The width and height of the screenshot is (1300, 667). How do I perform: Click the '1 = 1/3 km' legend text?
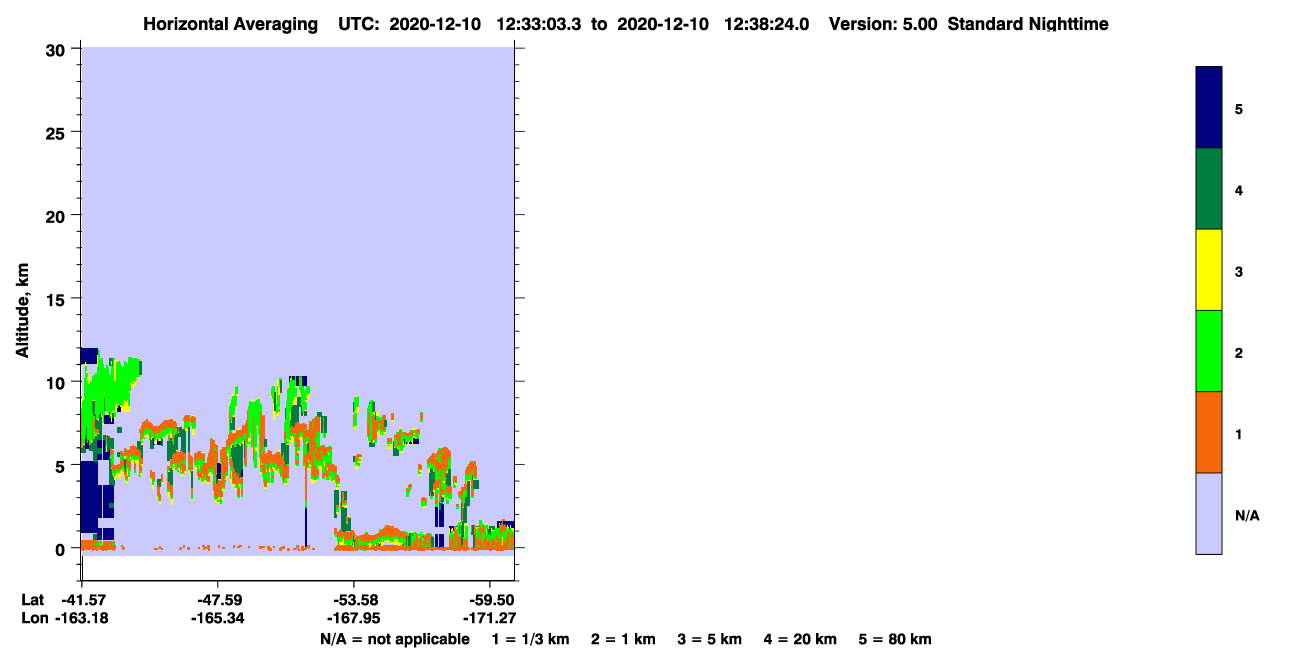click(531, 639)
